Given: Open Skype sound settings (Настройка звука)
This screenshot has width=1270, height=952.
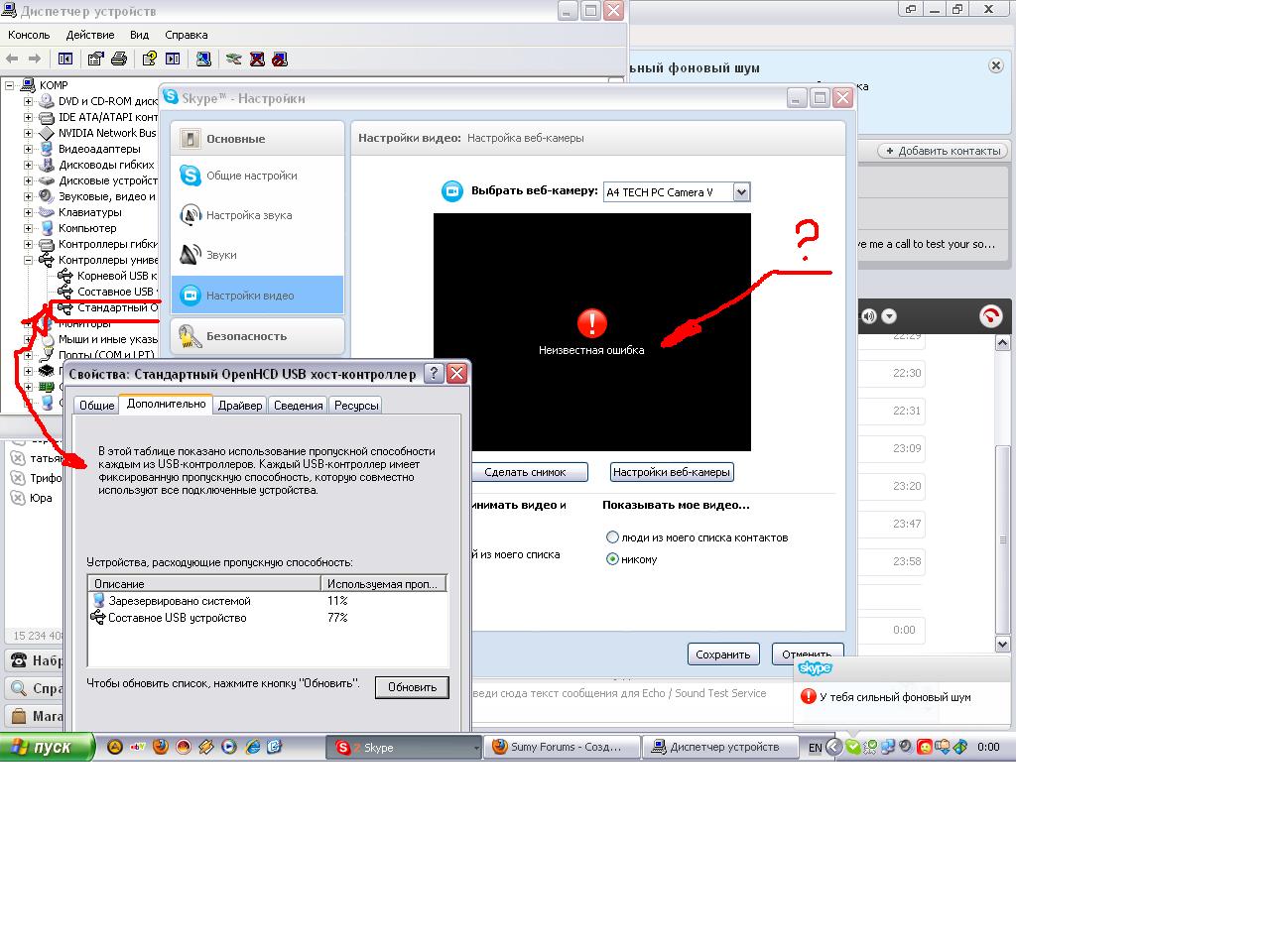Looking at the screenshot, I should [x=248, y=215].
